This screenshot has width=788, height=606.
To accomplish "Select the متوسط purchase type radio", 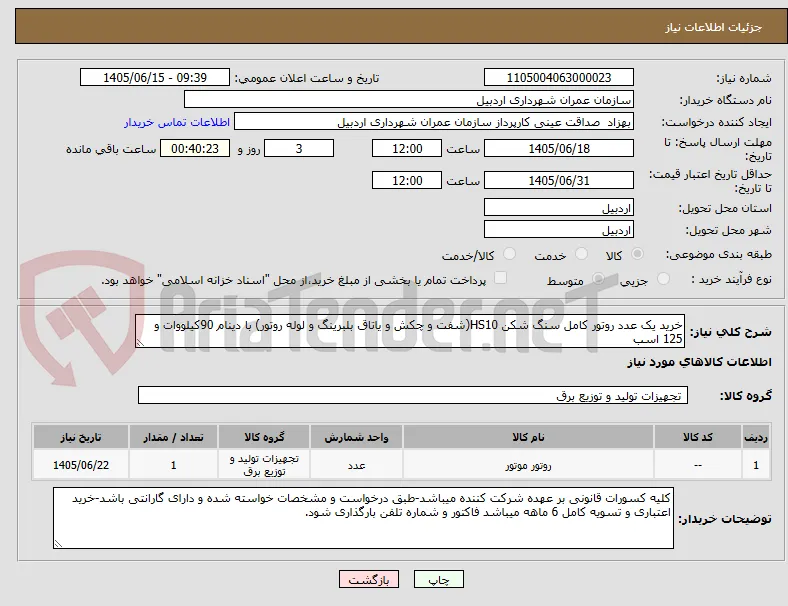I will point(598,279).
